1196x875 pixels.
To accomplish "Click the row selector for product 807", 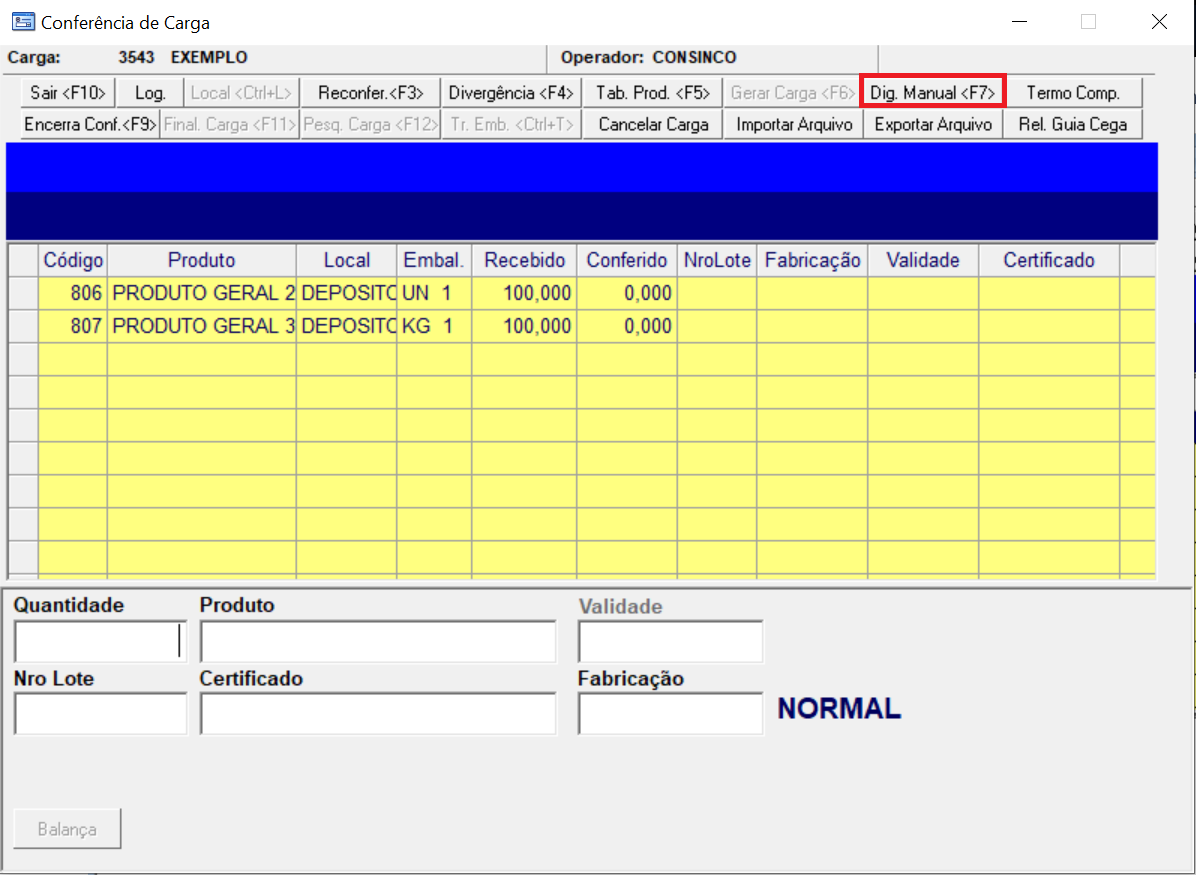I will pos(24,326).
